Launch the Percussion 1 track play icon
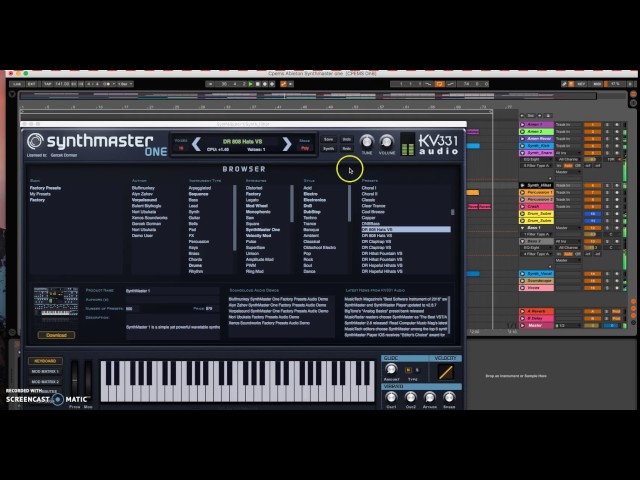Screen dimensions: 640x480 tap(522, 192)
